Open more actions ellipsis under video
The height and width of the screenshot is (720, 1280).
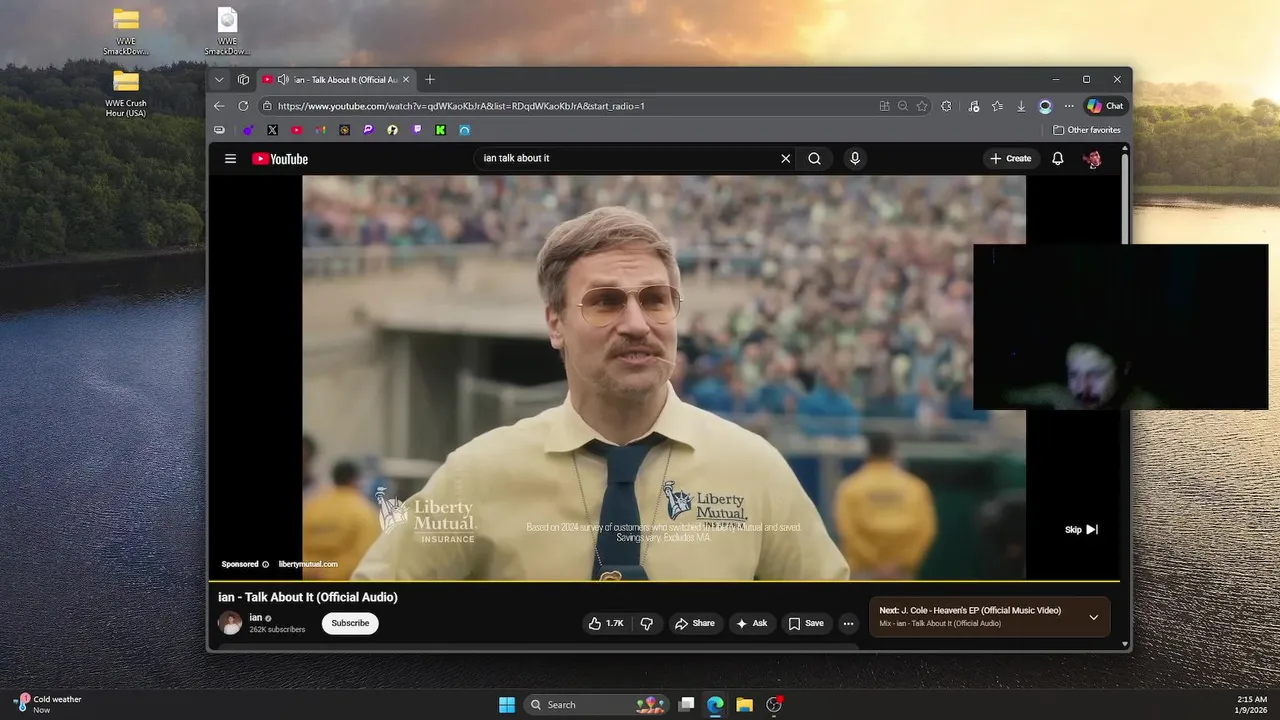(x=848, y=623)
